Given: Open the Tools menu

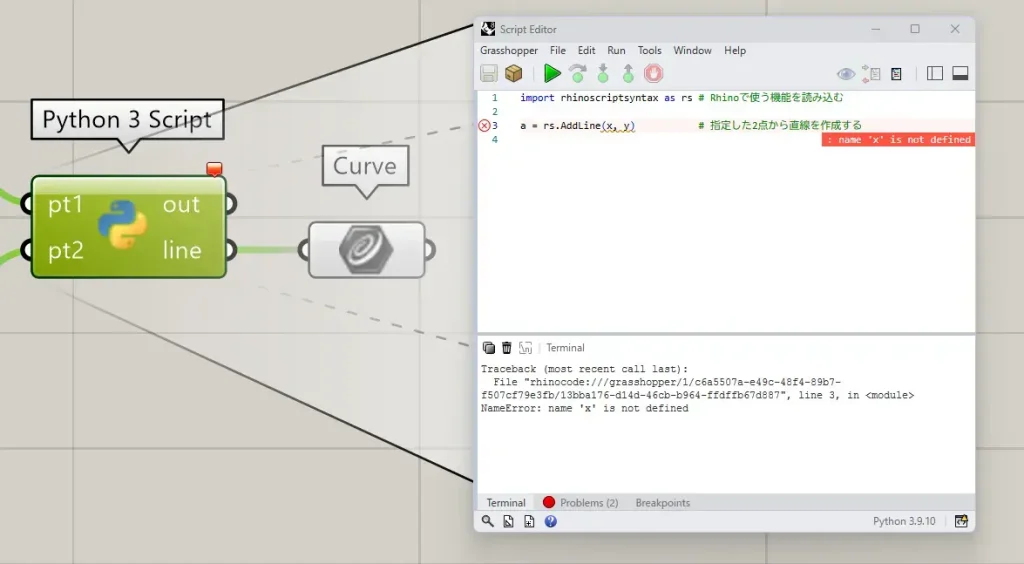Looking at the screenshot, I should point(649,50).
